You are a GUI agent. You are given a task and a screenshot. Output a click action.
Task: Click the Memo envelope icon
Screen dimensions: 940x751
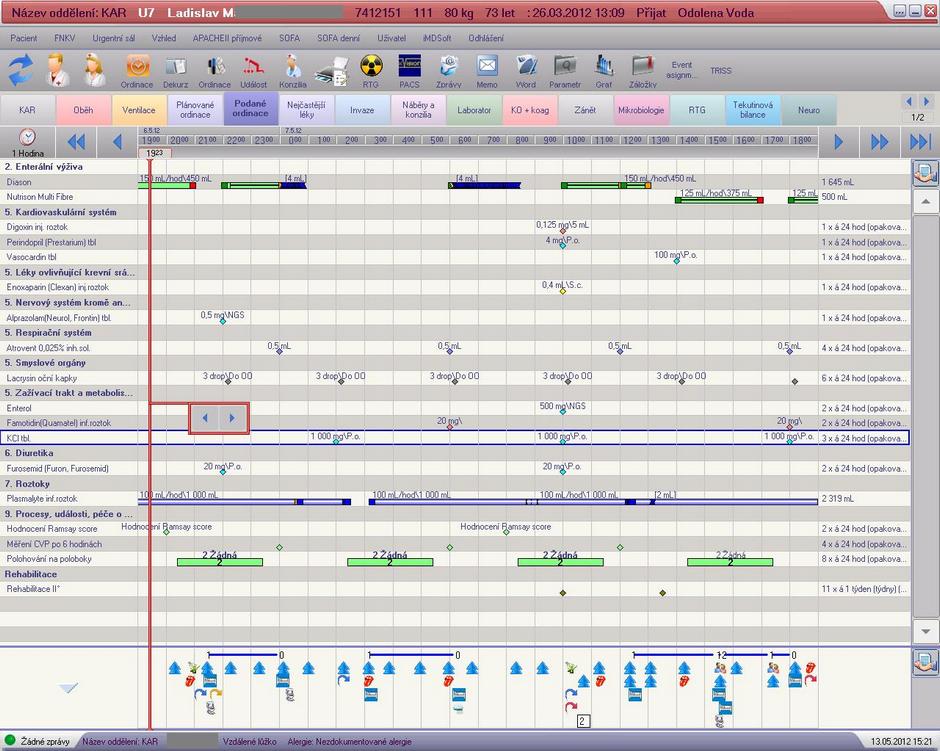coord(487,69)
